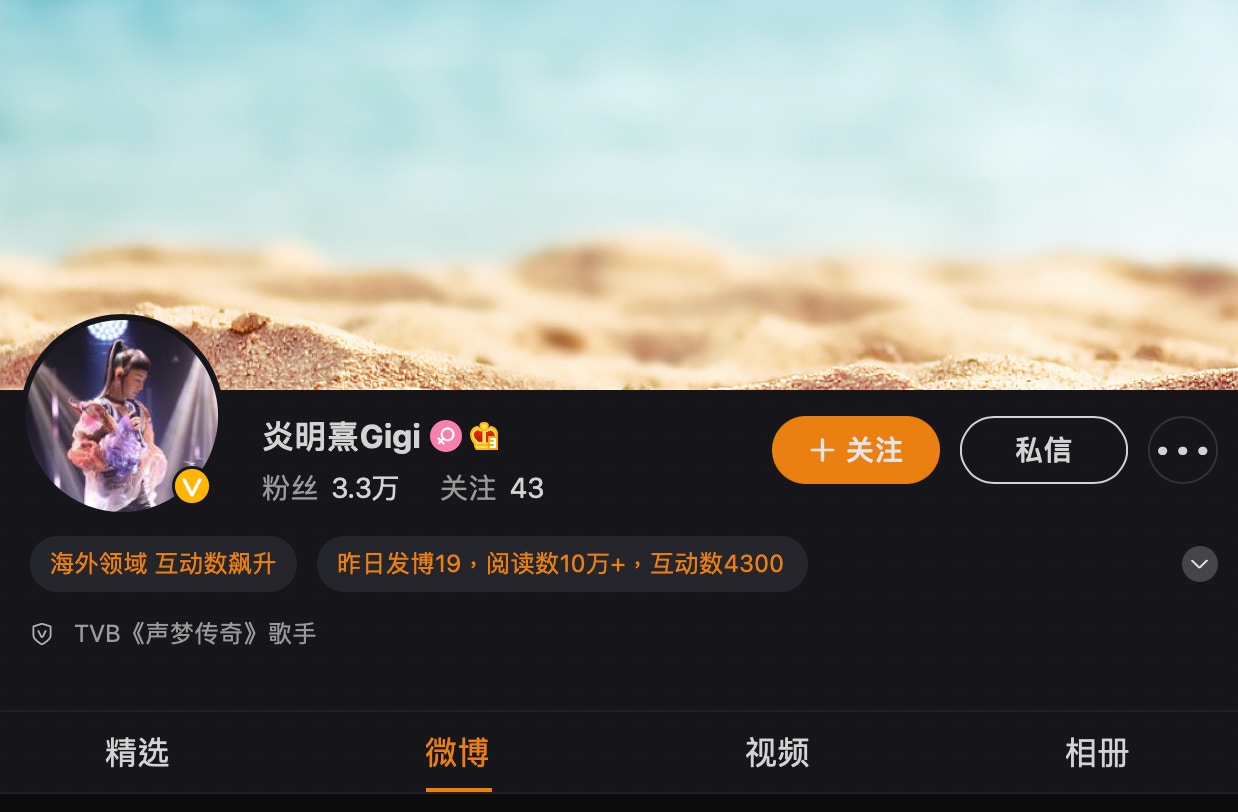Open the profile avatar photo
The height and width of the screenshot is (812, 1238).
[x=122, y=414]
